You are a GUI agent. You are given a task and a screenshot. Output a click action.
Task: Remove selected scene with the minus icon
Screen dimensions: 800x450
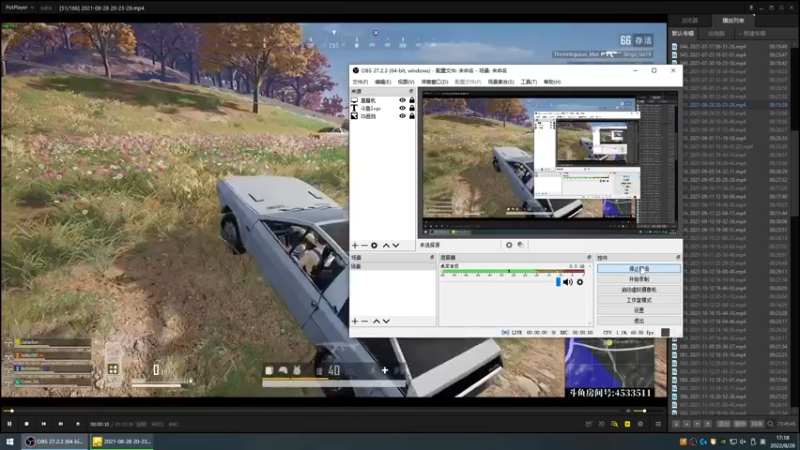[364, 321]
